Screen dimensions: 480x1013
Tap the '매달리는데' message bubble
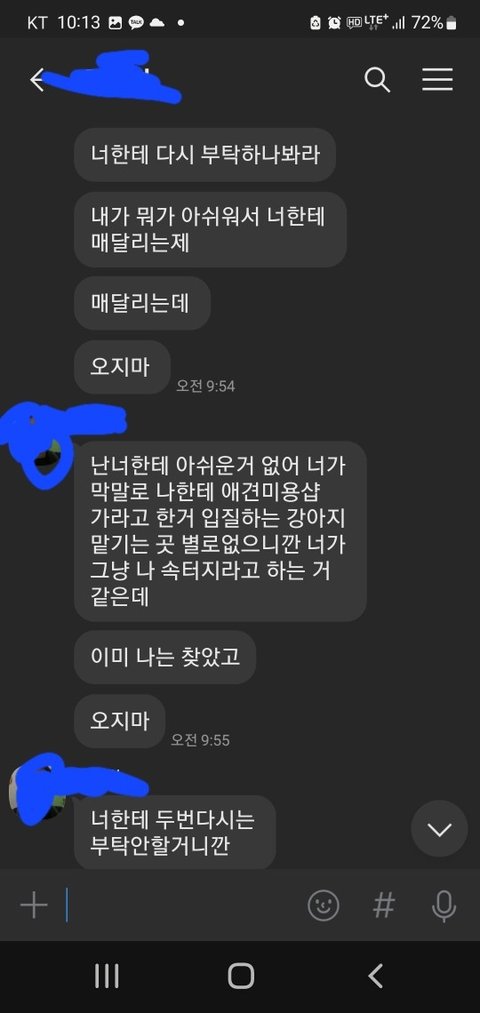coord(142,303)
